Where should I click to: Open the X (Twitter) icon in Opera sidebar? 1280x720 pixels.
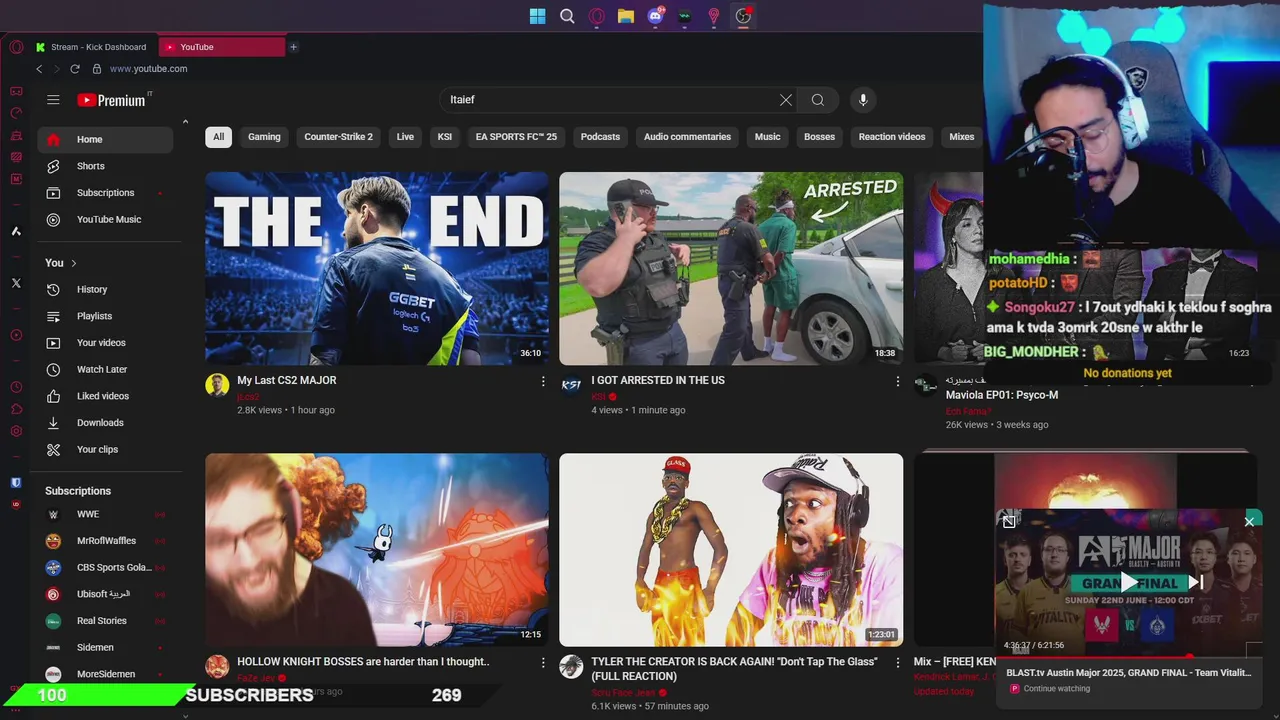[x=16, y=283]
